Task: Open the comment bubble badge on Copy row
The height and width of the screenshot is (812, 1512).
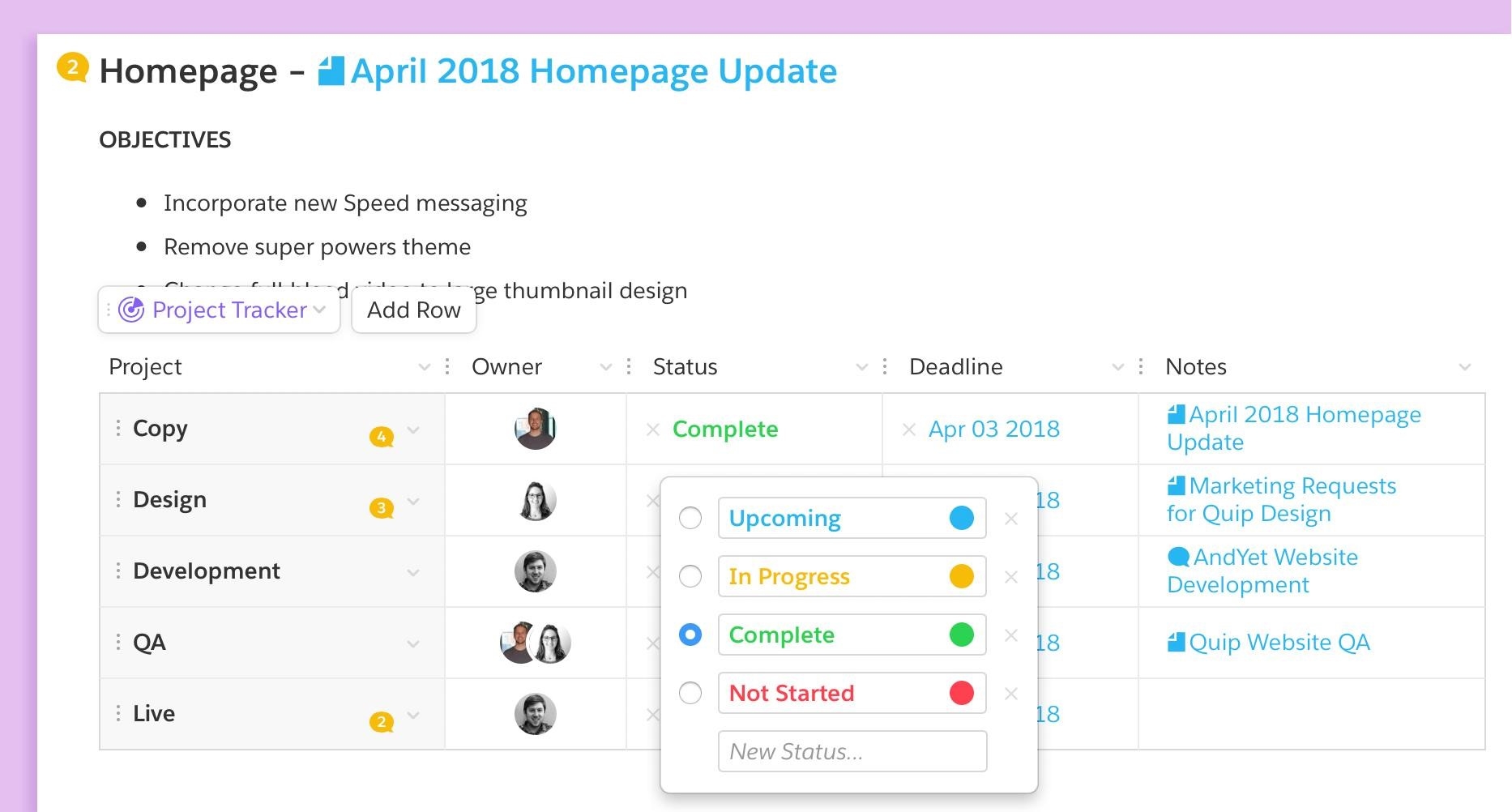Action: coord(381,436)
